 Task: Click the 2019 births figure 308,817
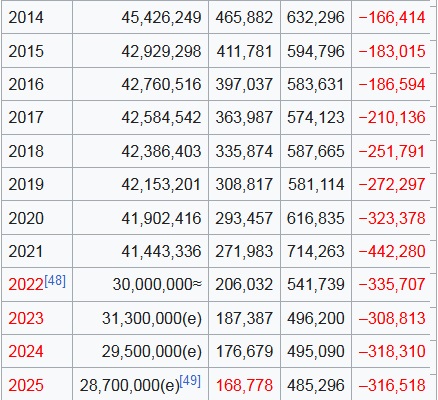point(244,184)
